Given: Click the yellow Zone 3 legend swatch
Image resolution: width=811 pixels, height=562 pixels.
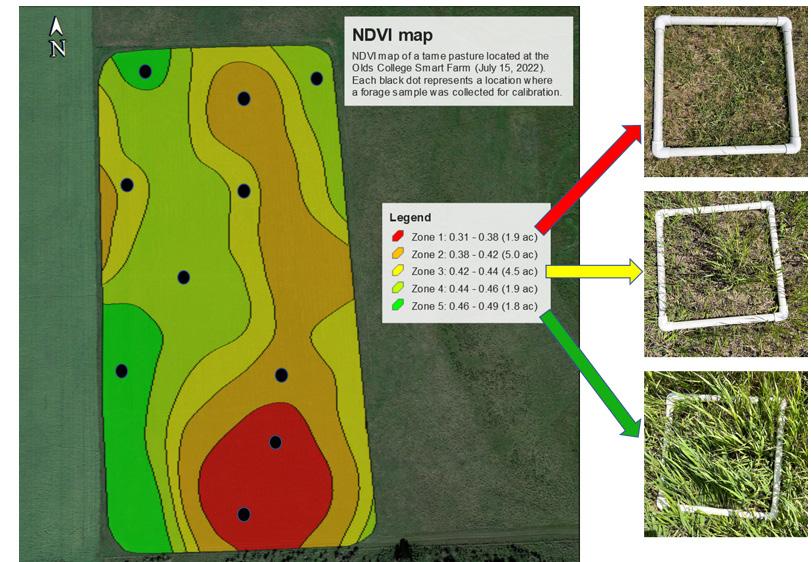Looking at the screenshot, I should click(398, 270).
